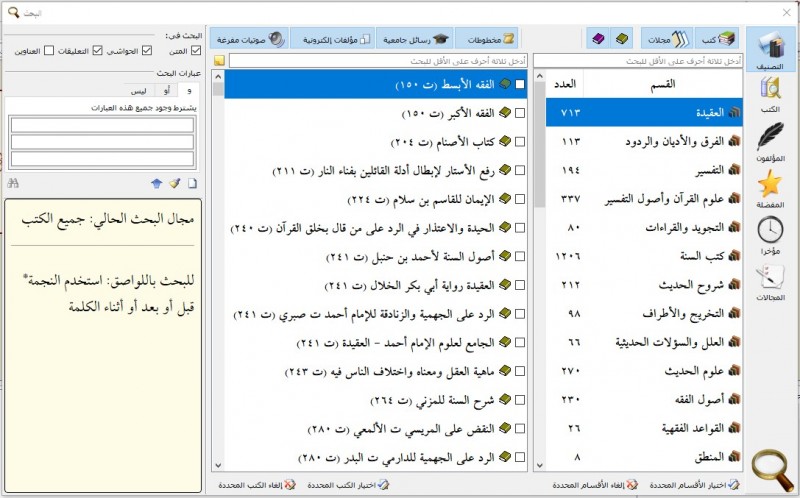Select علوم القرآن وأصول التفسير category
Screen dimensions: 800x498
[644, 198]
